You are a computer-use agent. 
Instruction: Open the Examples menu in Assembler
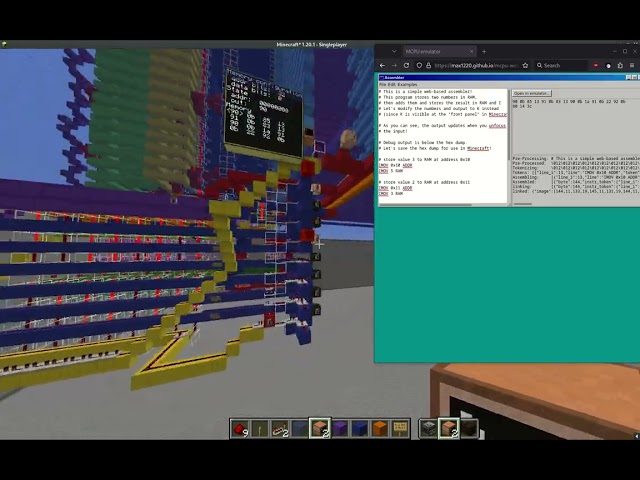(407, 84)
